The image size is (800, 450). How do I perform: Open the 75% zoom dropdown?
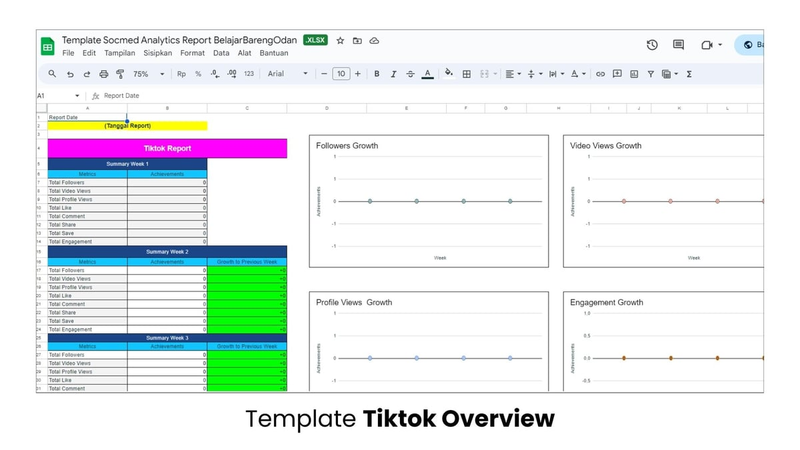point(148,74)
